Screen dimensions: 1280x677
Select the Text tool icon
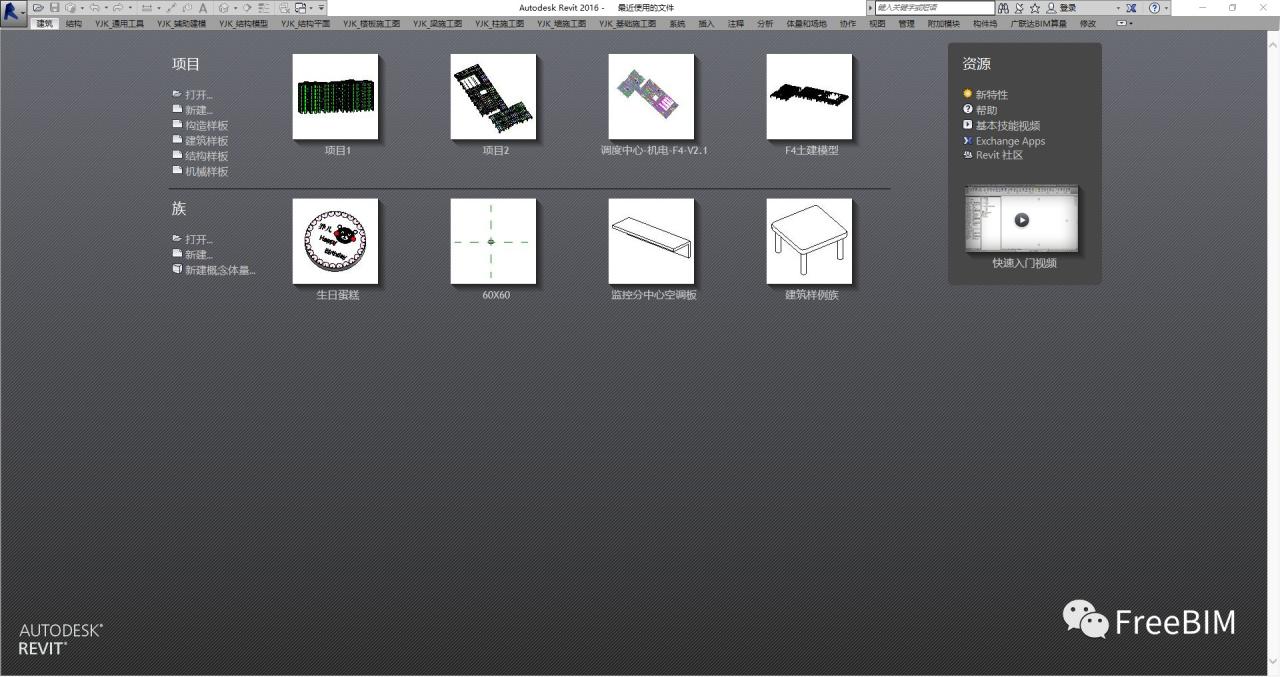click(203, 8)
